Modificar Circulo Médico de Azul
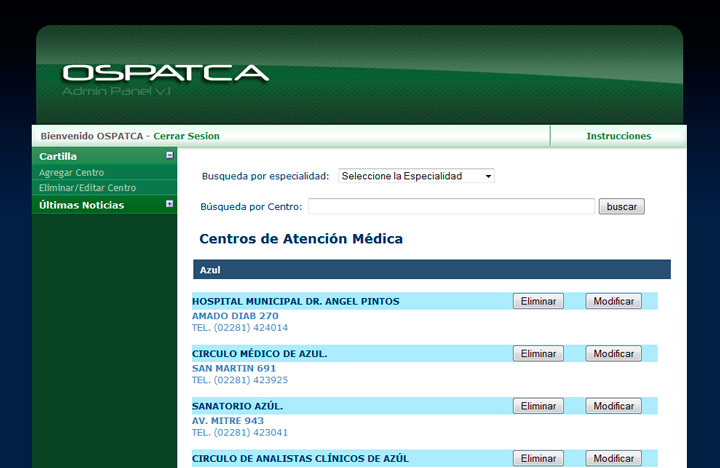The image size is (720, 468). (x=613, y=354)
